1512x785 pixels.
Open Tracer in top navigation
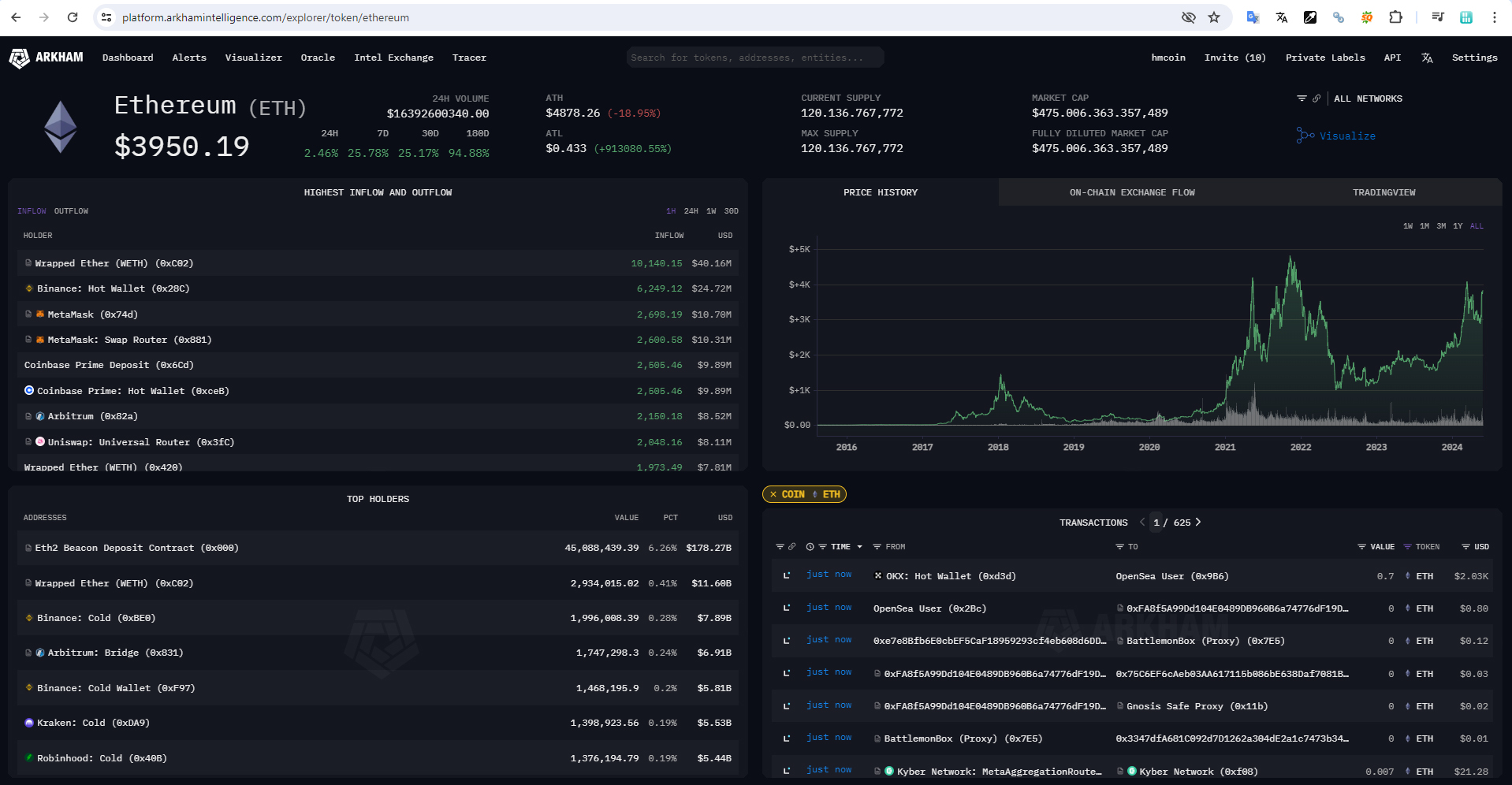[469, 58]
